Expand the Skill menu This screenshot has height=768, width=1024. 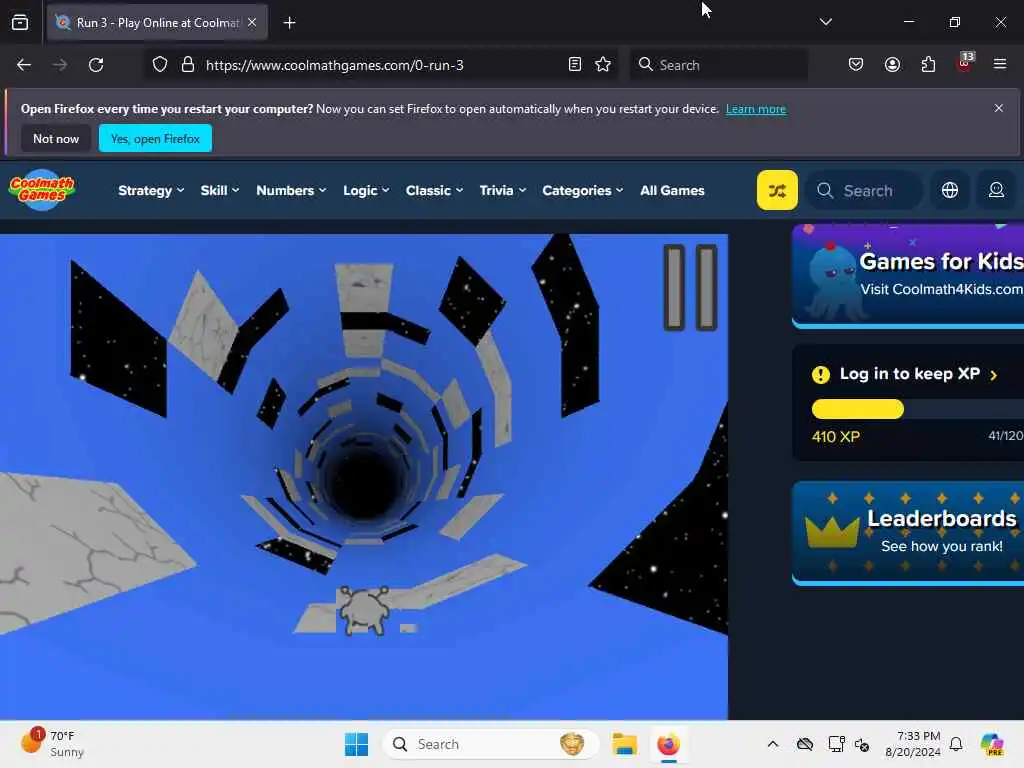[219, 191]
